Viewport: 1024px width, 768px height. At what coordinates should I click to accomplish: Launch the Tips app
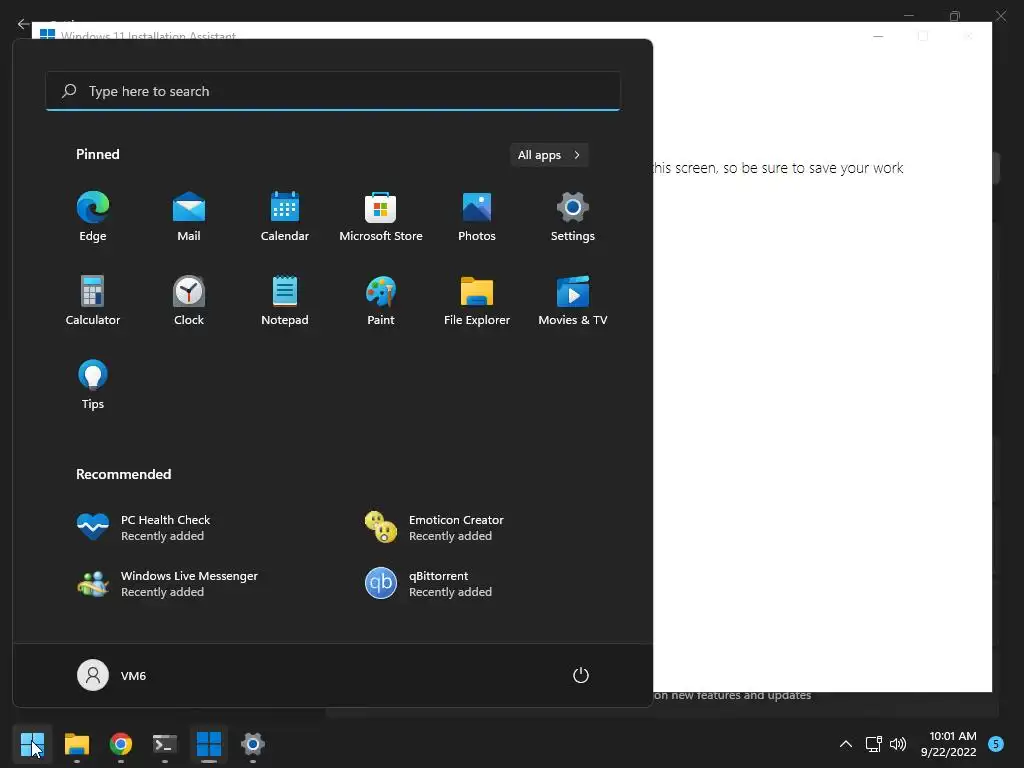tap(93, 385)
